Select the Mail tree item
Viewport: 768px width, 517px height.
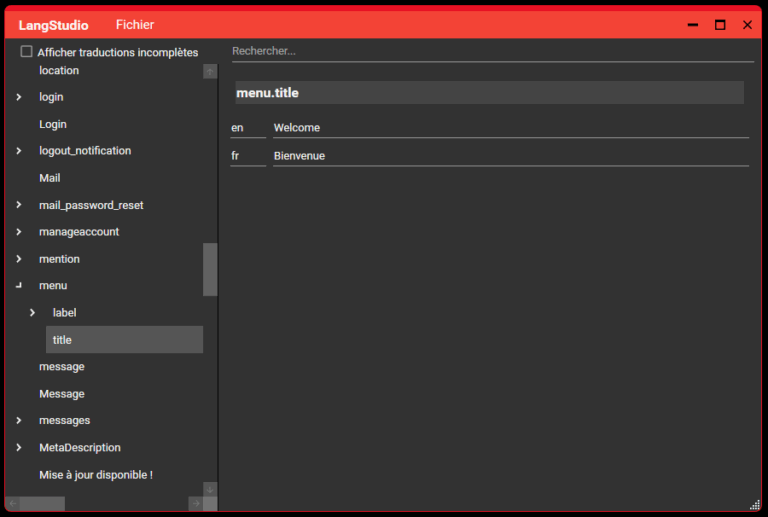pyautogui.click(x=50, y=178)
